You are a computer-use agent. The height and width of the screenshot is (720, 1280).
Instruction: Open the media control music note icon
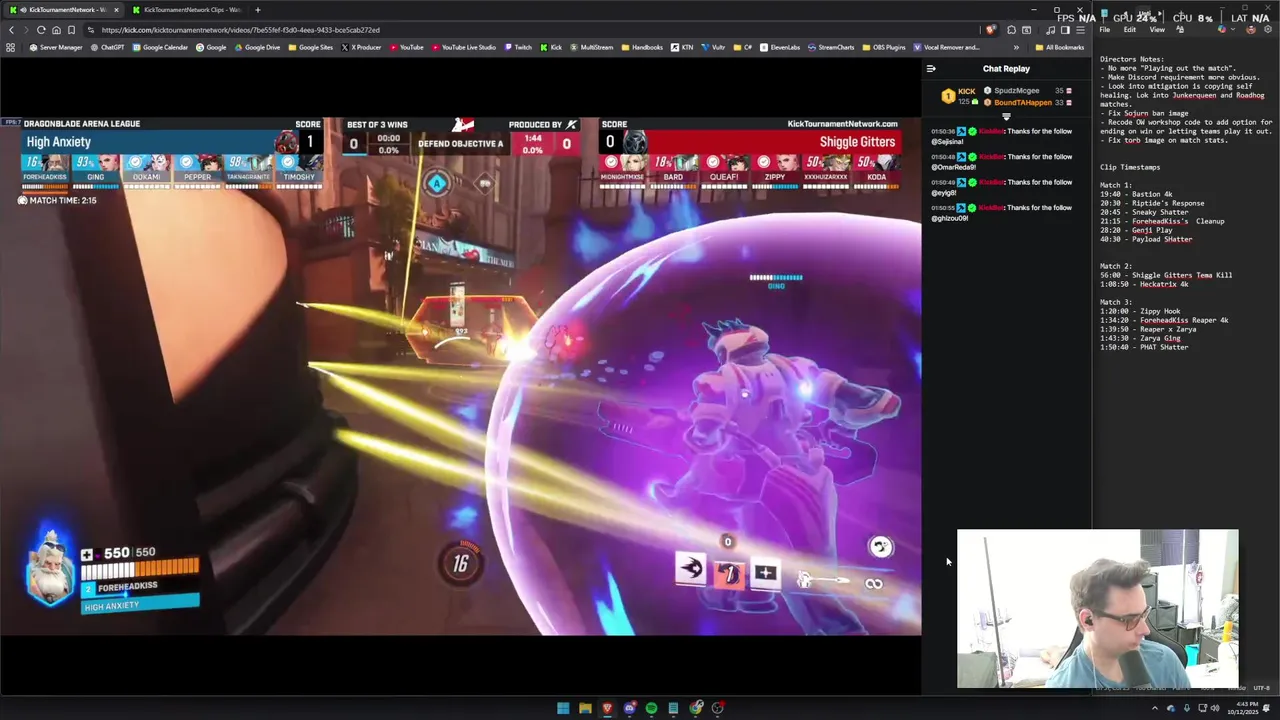[x=1050, y=30]
